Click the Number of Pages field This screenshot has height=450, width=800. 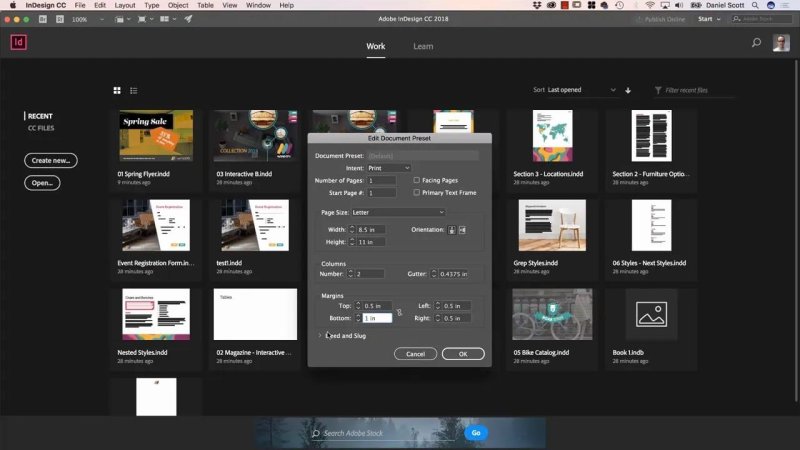click(x=382, y=180)
